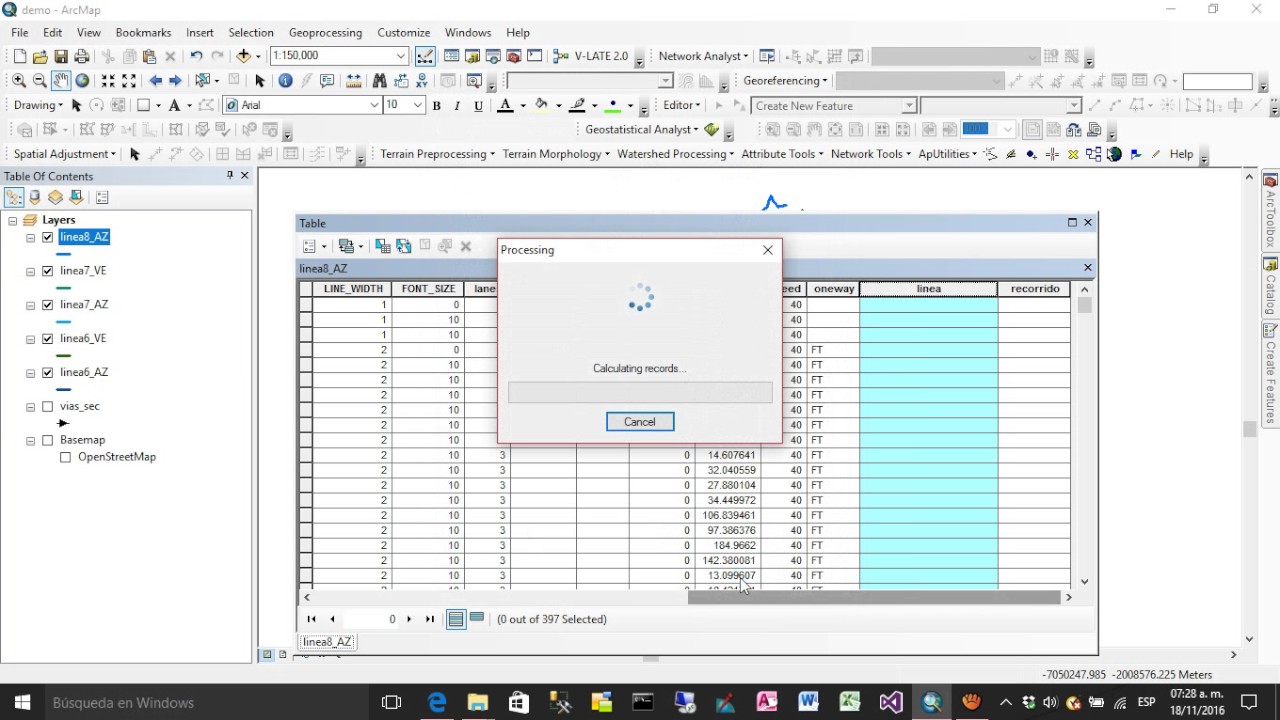This screenshot has width=1280, height=720.
Task: Click the Print icon in standard toolbar
Action: [x=81, y=57]
